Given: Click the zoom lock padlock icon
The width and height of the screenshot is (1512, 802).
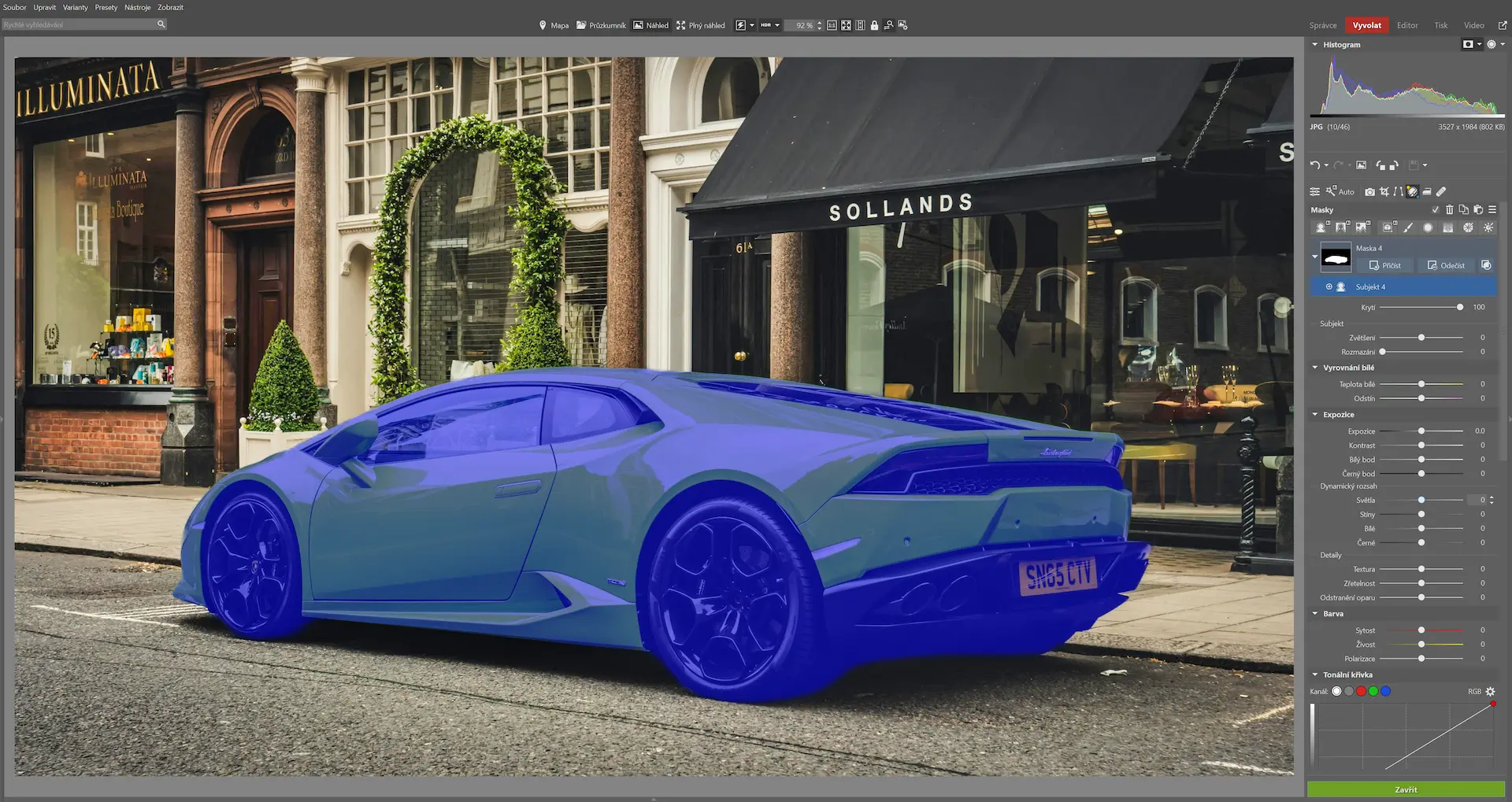Looking at the screenshot, I should tap(874, 25).
